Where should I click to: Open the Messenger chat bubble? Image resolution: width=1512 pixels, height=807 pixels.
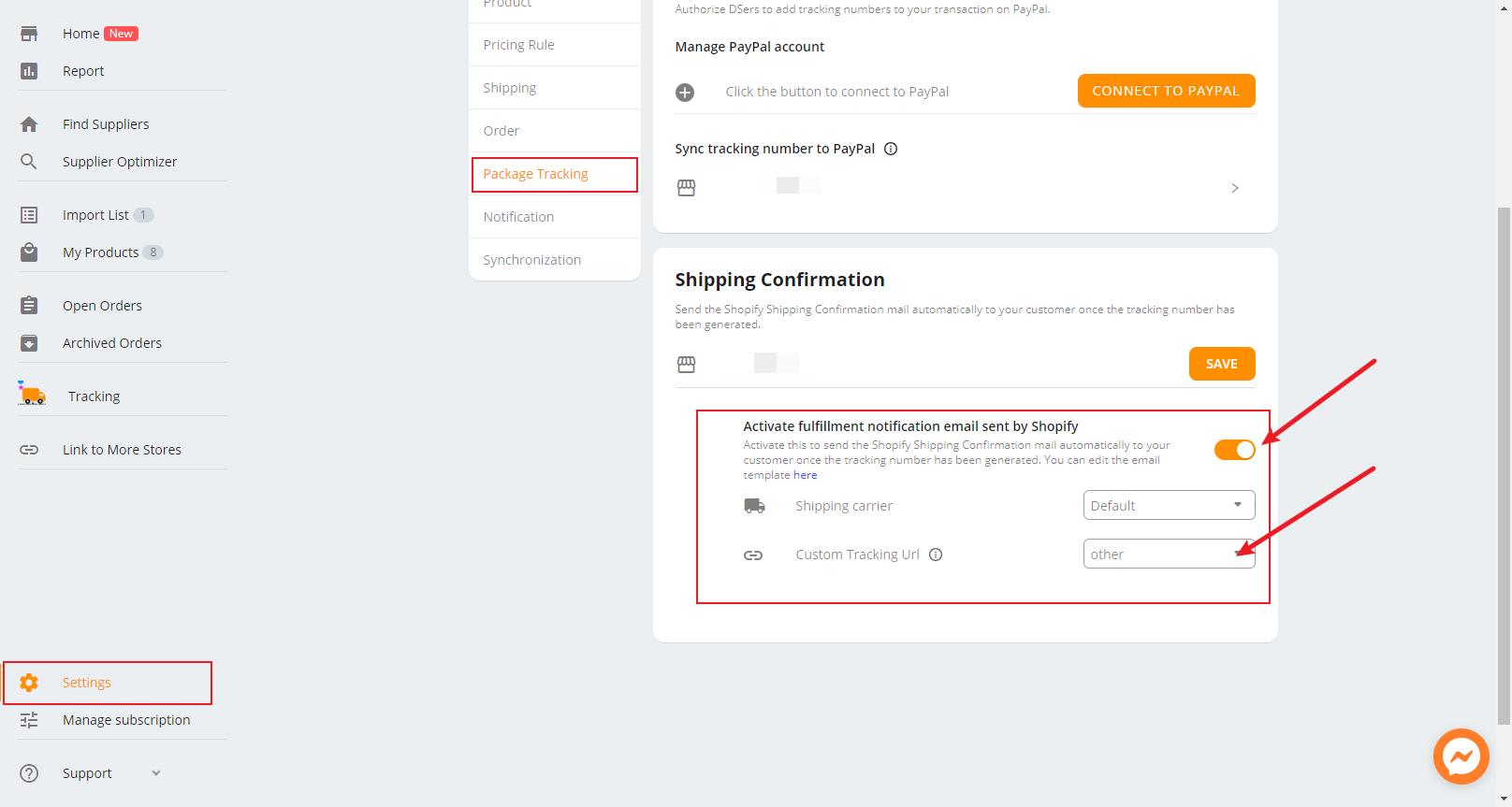pyautogui.click(x=1461, y=757)
